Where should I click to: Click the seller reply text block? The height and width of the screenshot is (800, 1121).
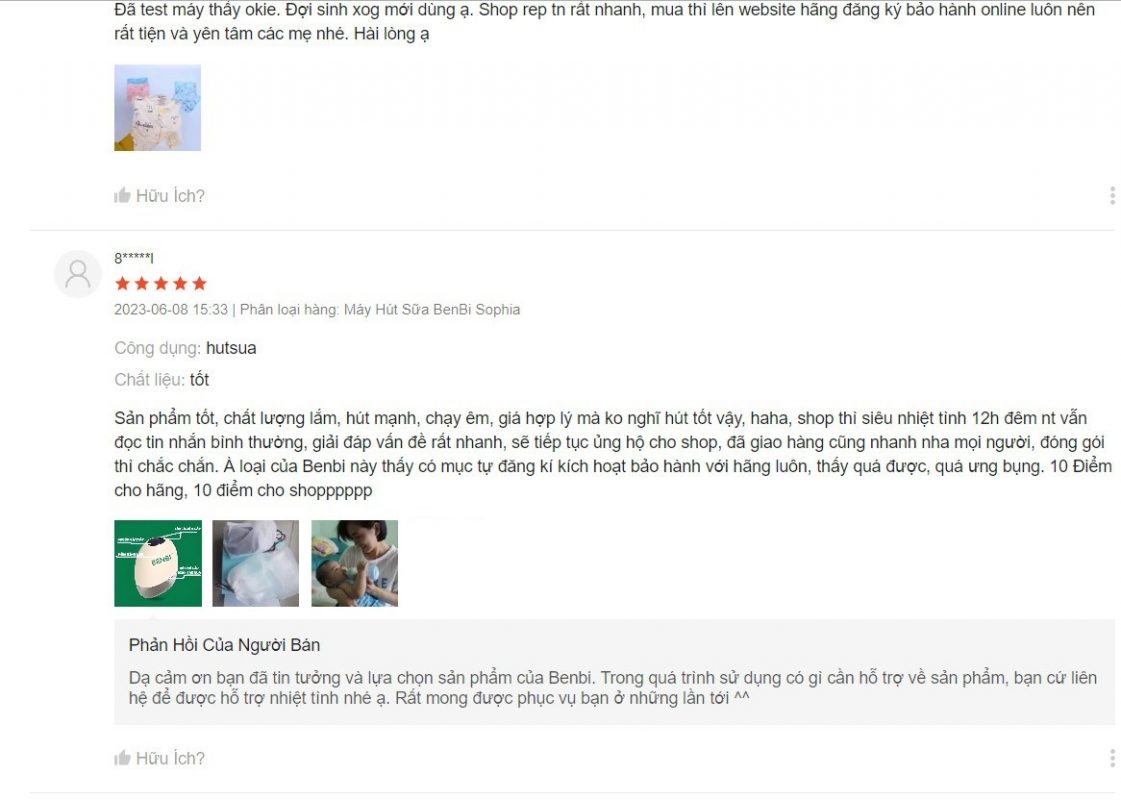tap(613, 688)
